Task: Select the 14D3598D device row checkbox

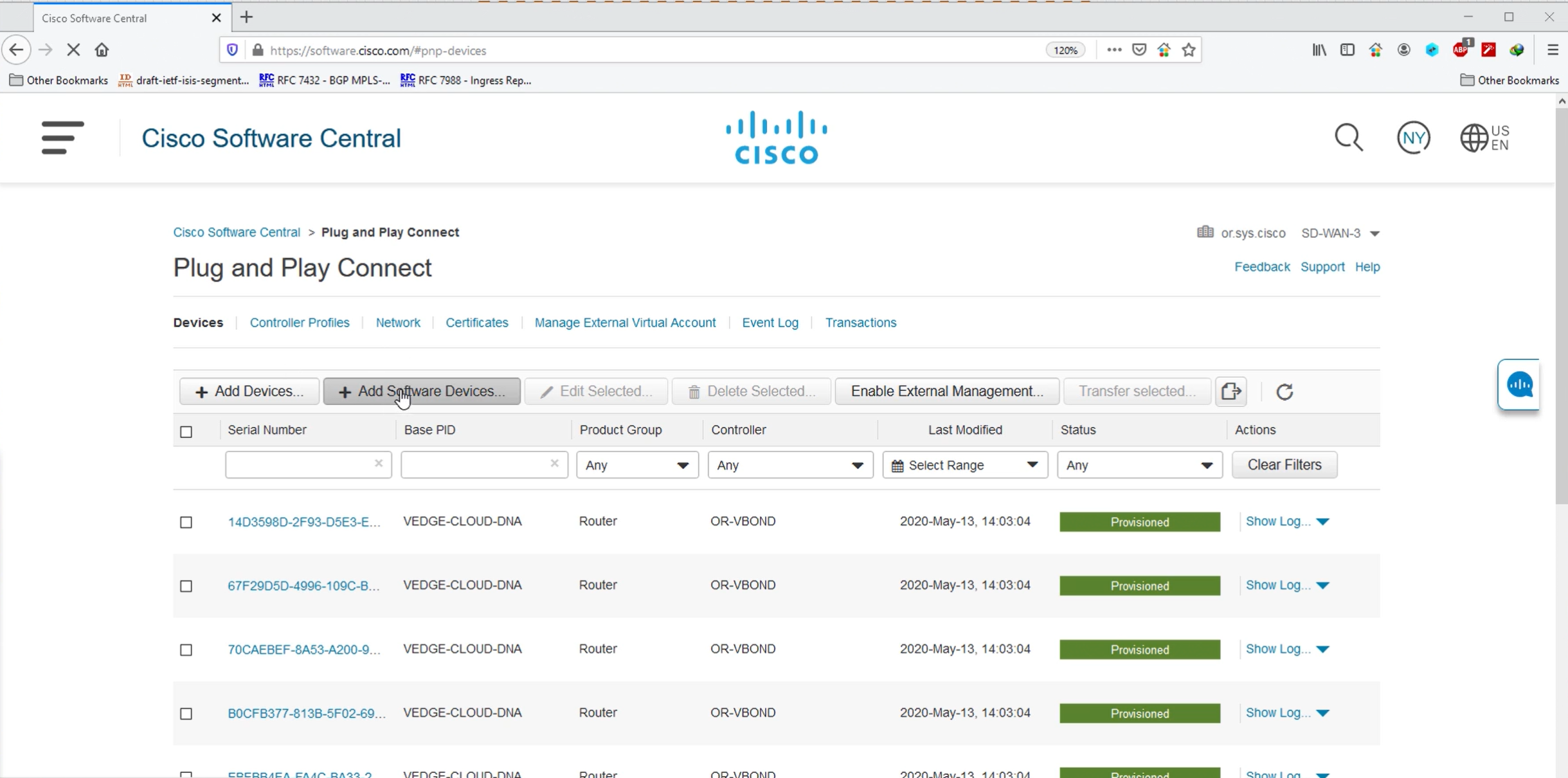Action: click(186, 522)
